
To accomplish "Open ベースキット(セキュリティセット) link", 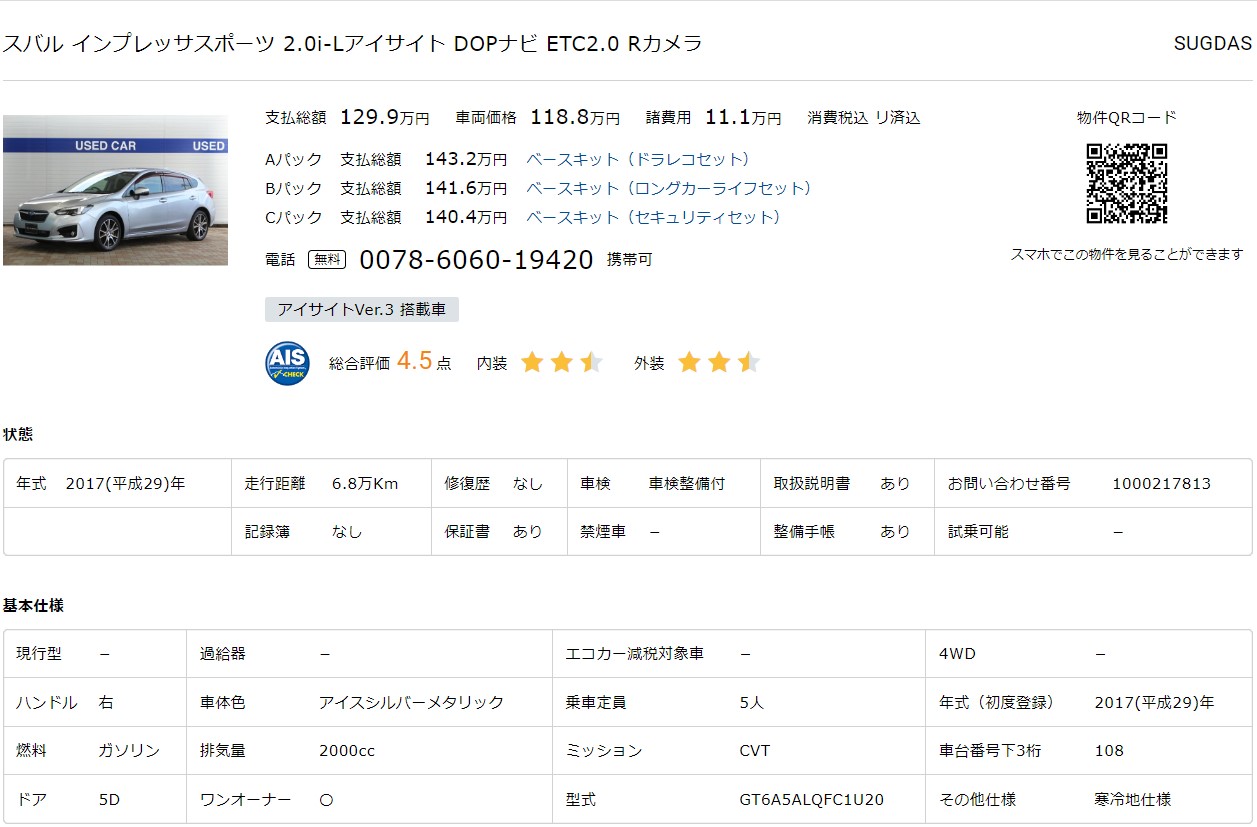I will 654,218.
